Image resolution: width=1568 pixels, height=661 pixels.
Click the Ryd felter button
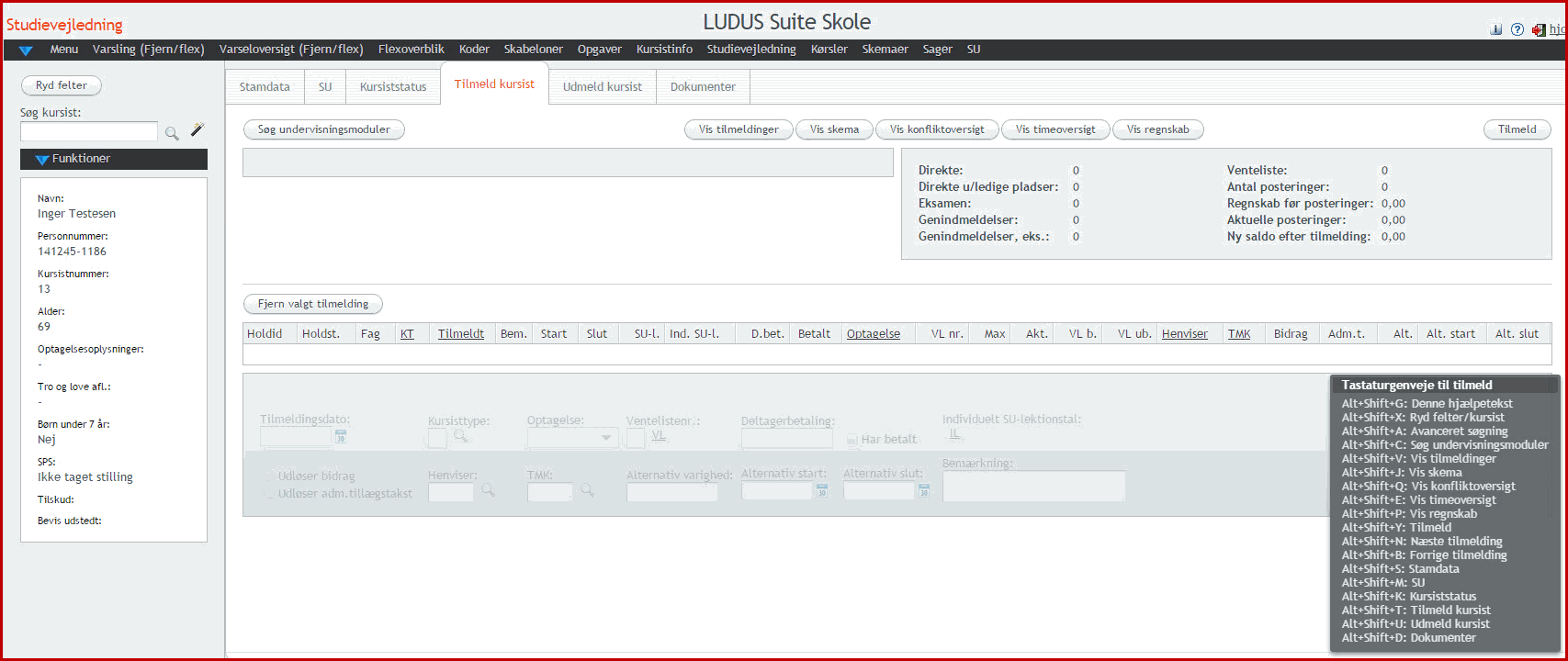click(62, 85)
